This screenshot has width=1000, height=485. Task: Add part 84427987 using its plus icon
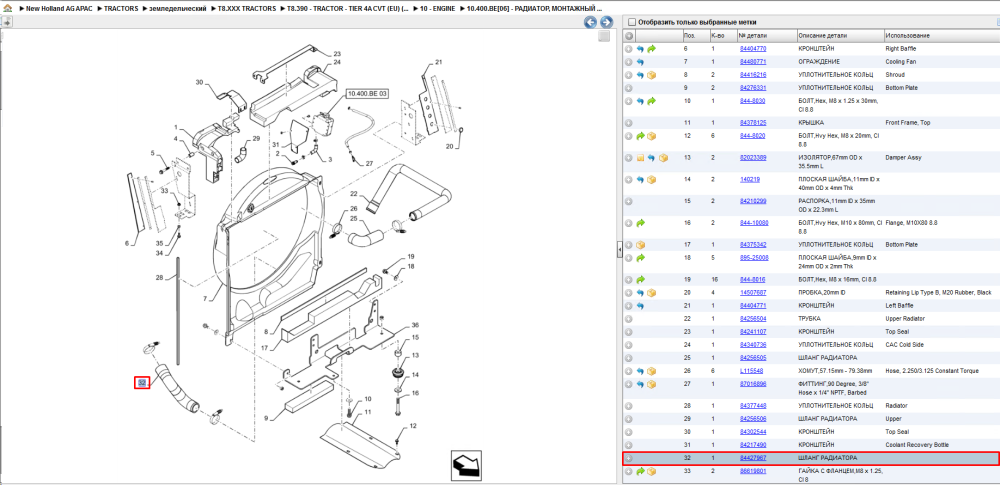click(x=629, y=458)
